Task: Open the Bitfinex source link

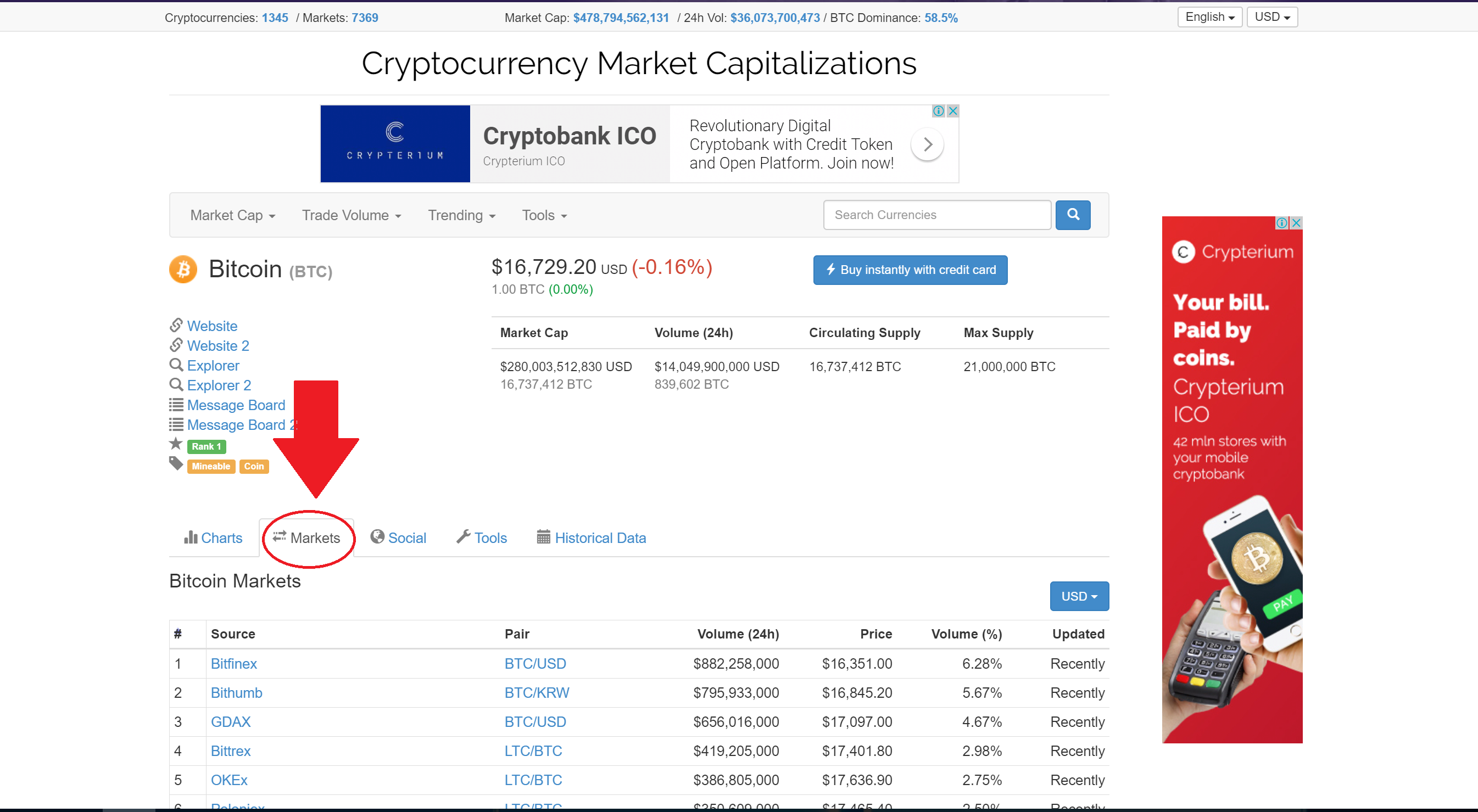Action: 233,664
